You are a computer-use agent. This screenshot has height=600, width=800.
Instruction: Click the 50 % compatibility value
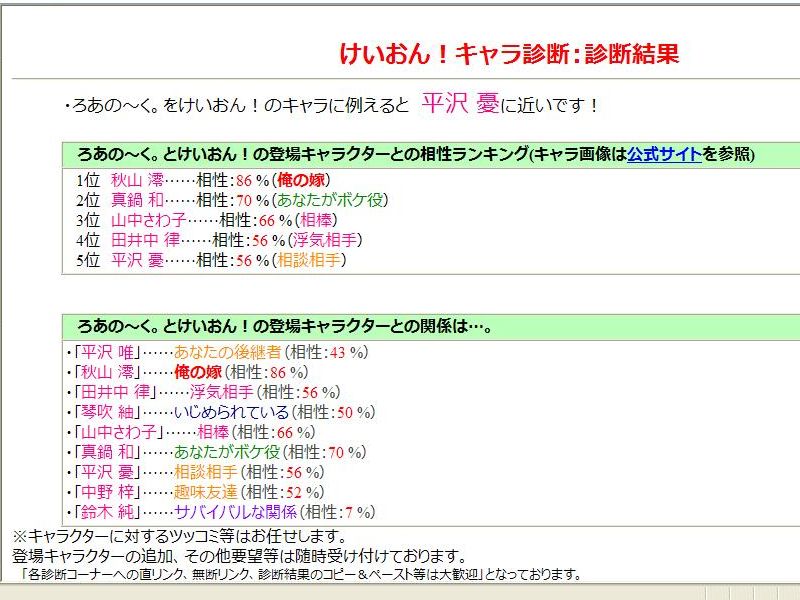pyautogui.click(x=354, y=412)
